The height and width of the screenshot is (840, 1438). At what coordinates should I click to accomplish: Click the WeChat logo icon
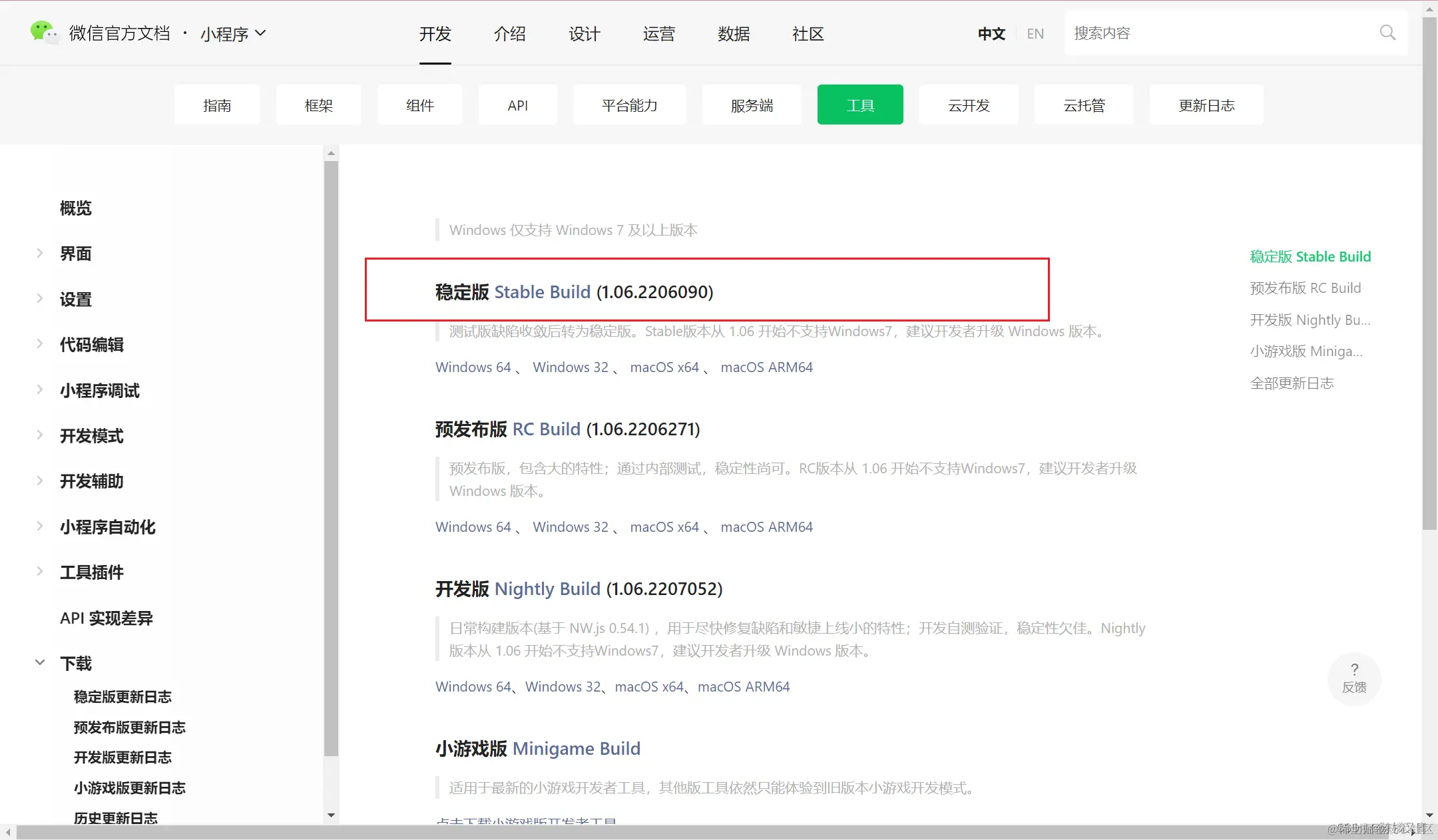44,32
